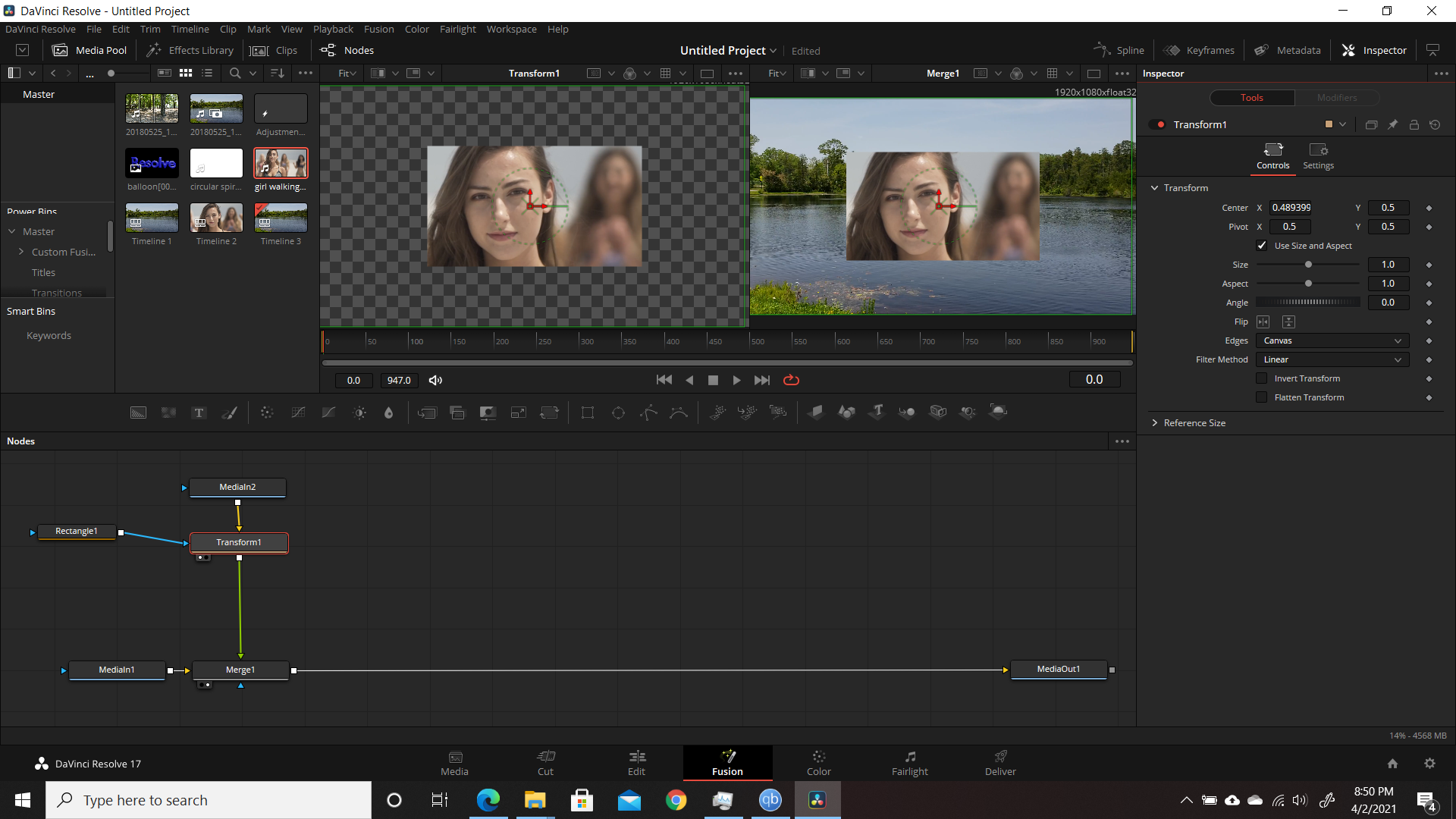Select the Paint tool in the toolbar
1456x819 pixels.
(x=229, y=413)
